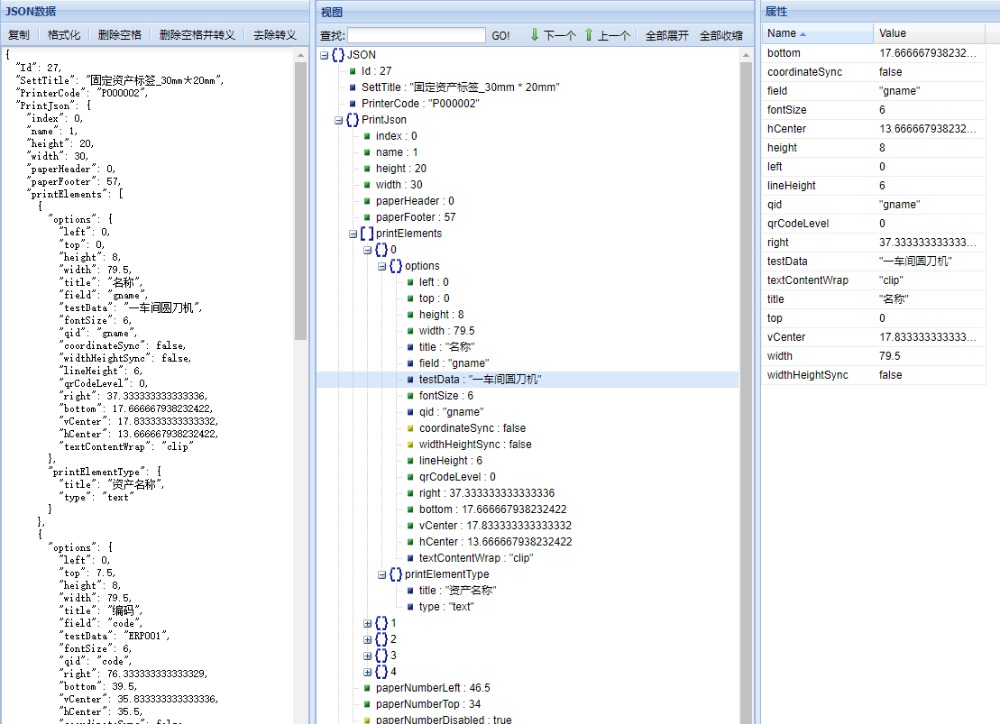Viewport: 1000px width, 724px height.
Task: Click the object icon of the options node
Action: click(x=396, y=266)
